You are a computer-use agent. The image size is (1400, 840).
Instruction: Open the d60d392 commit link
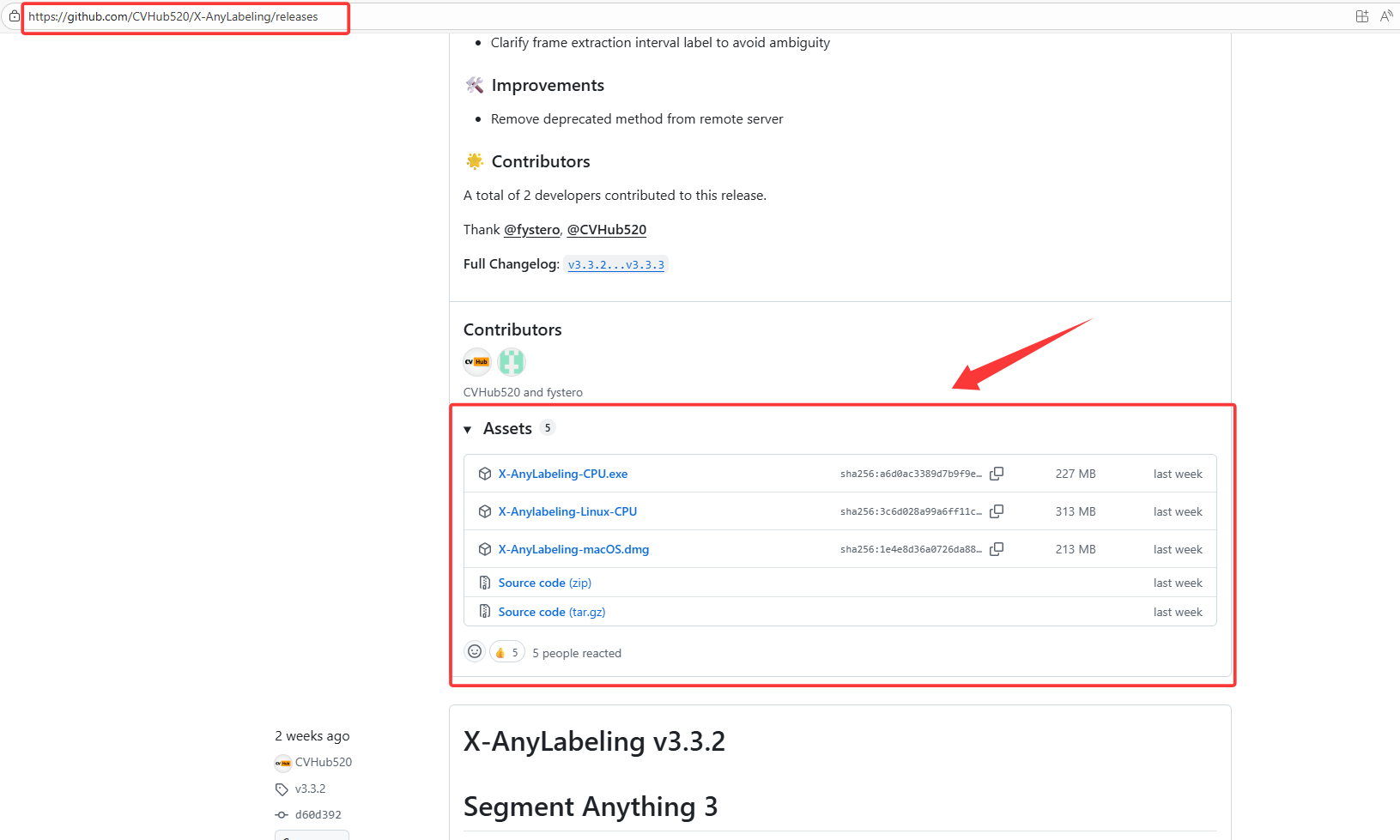pyautogui.click(x=318, y=815)
